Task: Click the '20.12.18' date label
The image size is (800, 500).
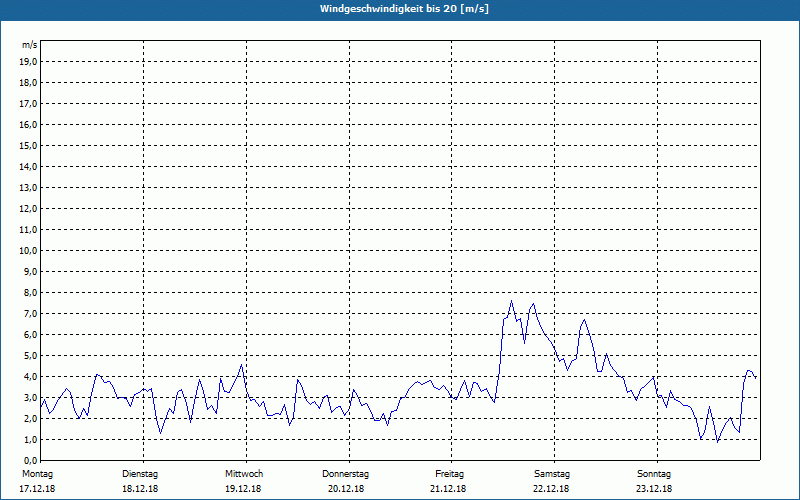Action: coord(346,489)
